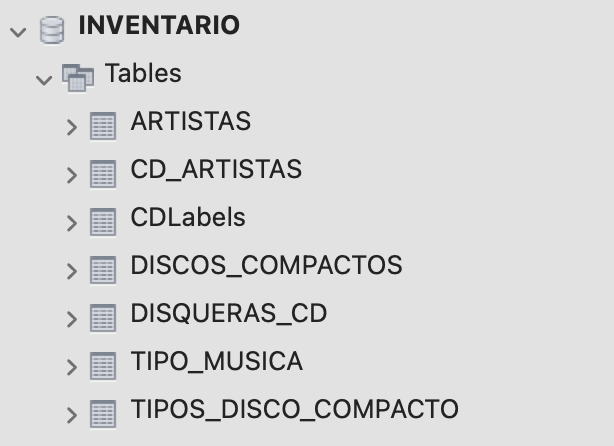The image size is (614, 446).
Task: Select the Tables group label
Action: tap(143, 73)
